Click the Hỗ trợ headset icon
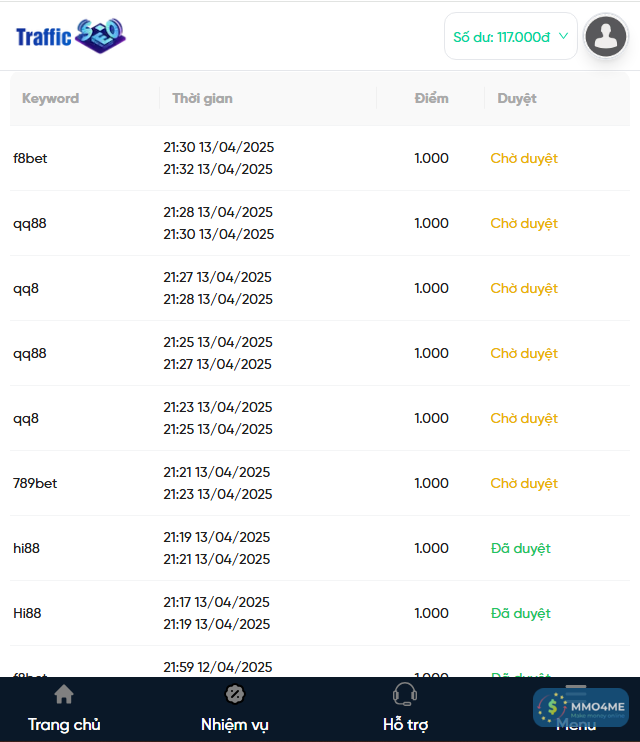The width and height of the screenshot is (640, 742). pos(405,694)
